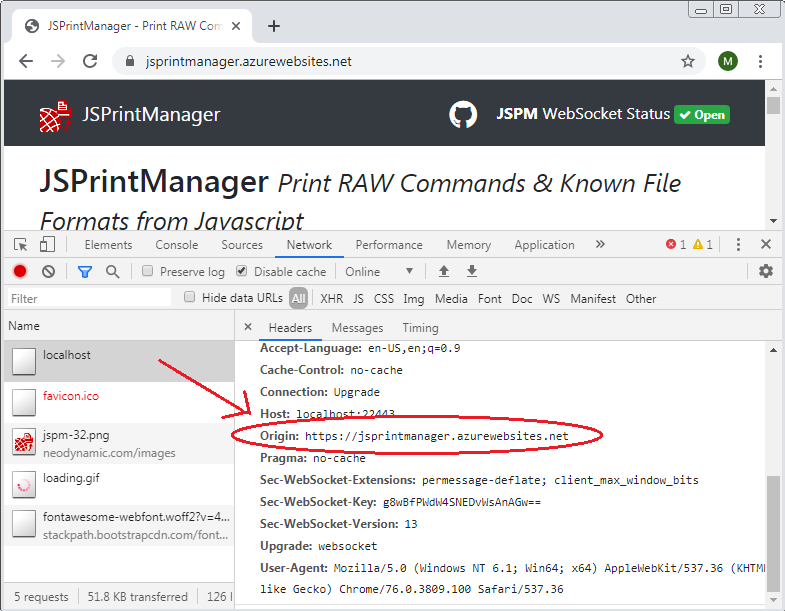This screenshot has width=785, height=611.
Task: Filter requests by Manifest
Action: (x=593, y=299)
